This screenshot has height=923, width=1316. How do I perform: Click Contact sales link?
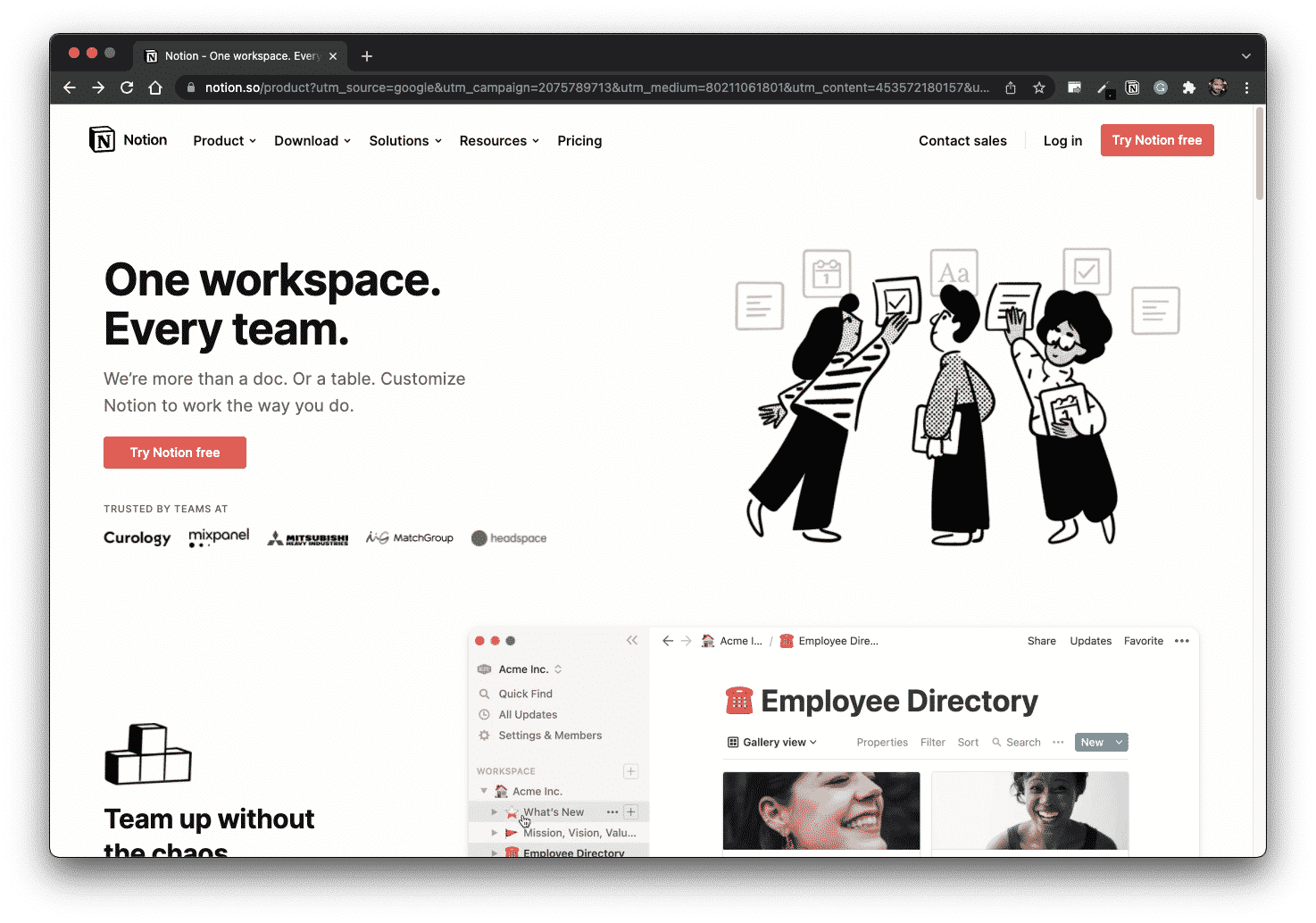tap(962, 141)
